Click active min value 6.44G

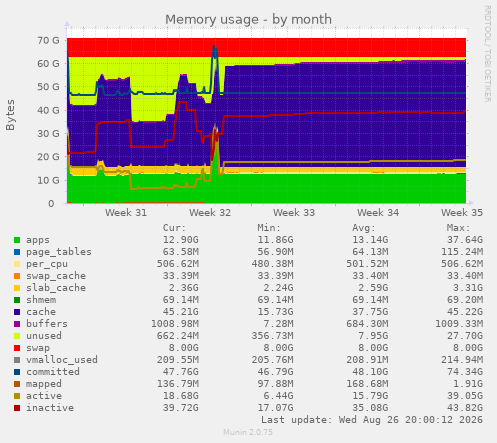point(278,396)
